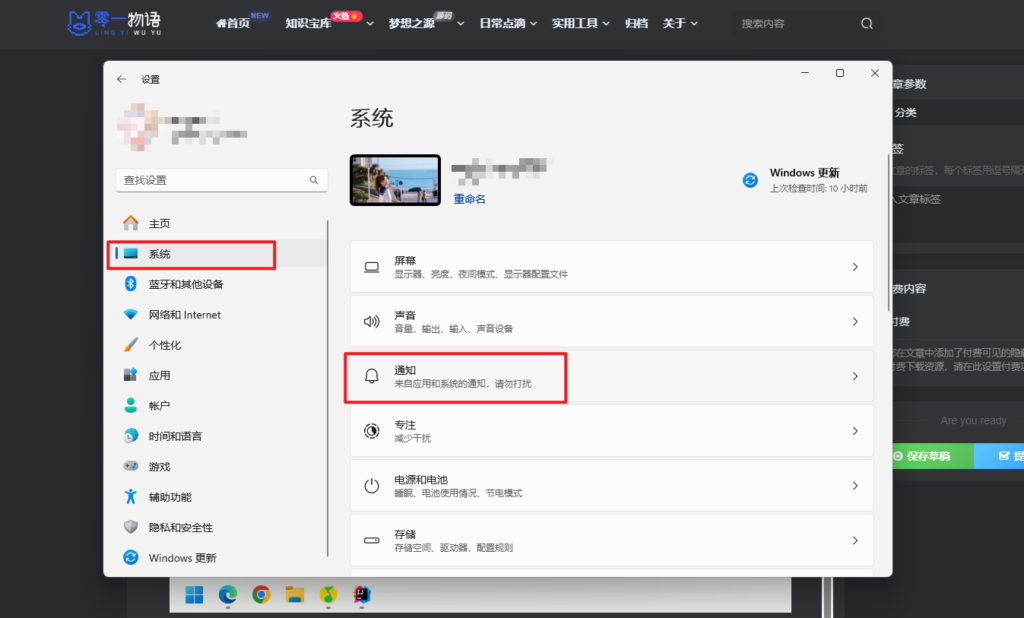Open the 声音 settings row
1024x618 pixels.
[x=611, y=322]
